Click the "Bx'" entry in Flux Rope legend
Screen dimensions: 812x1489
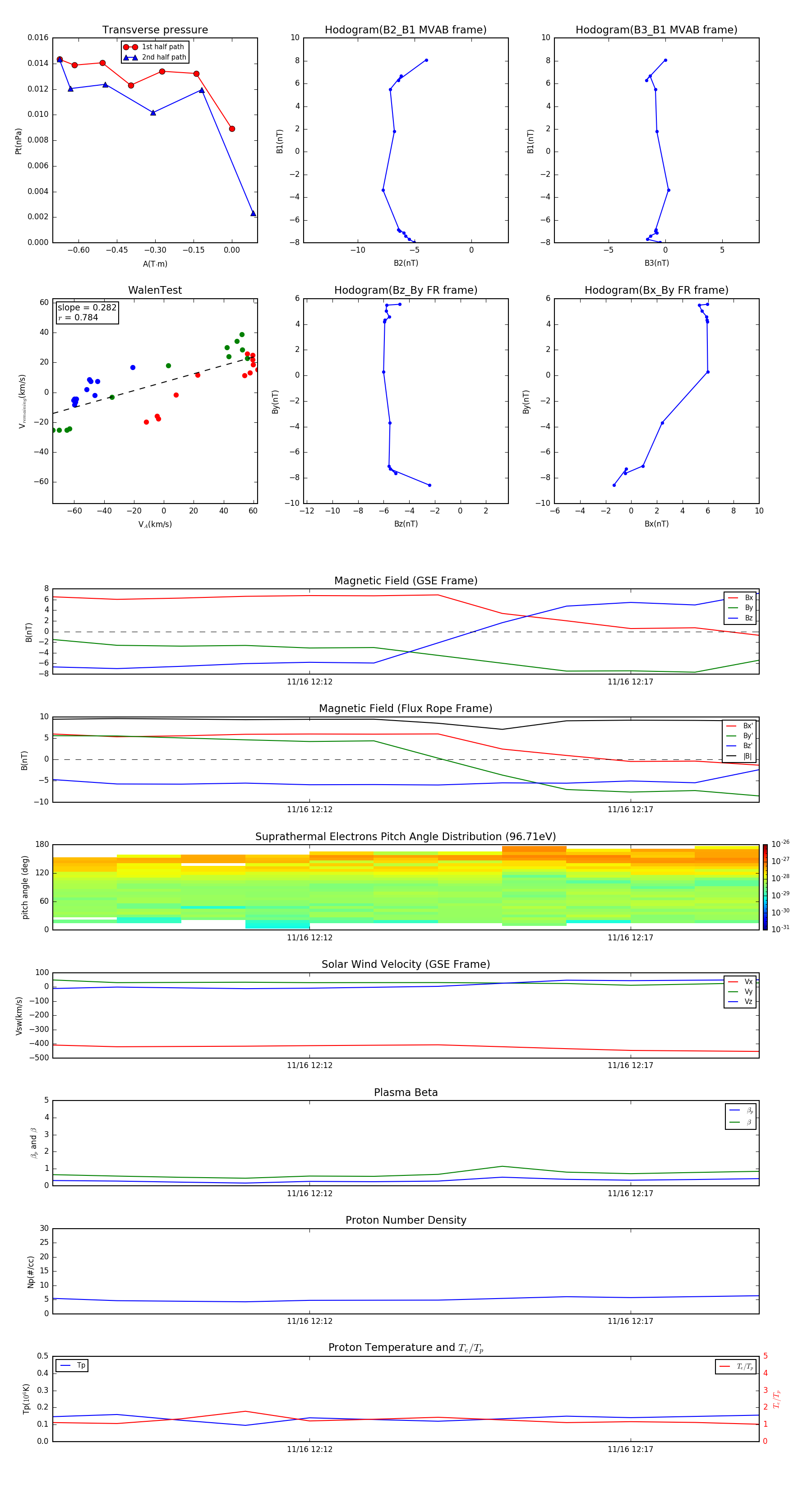pos(739,726)
